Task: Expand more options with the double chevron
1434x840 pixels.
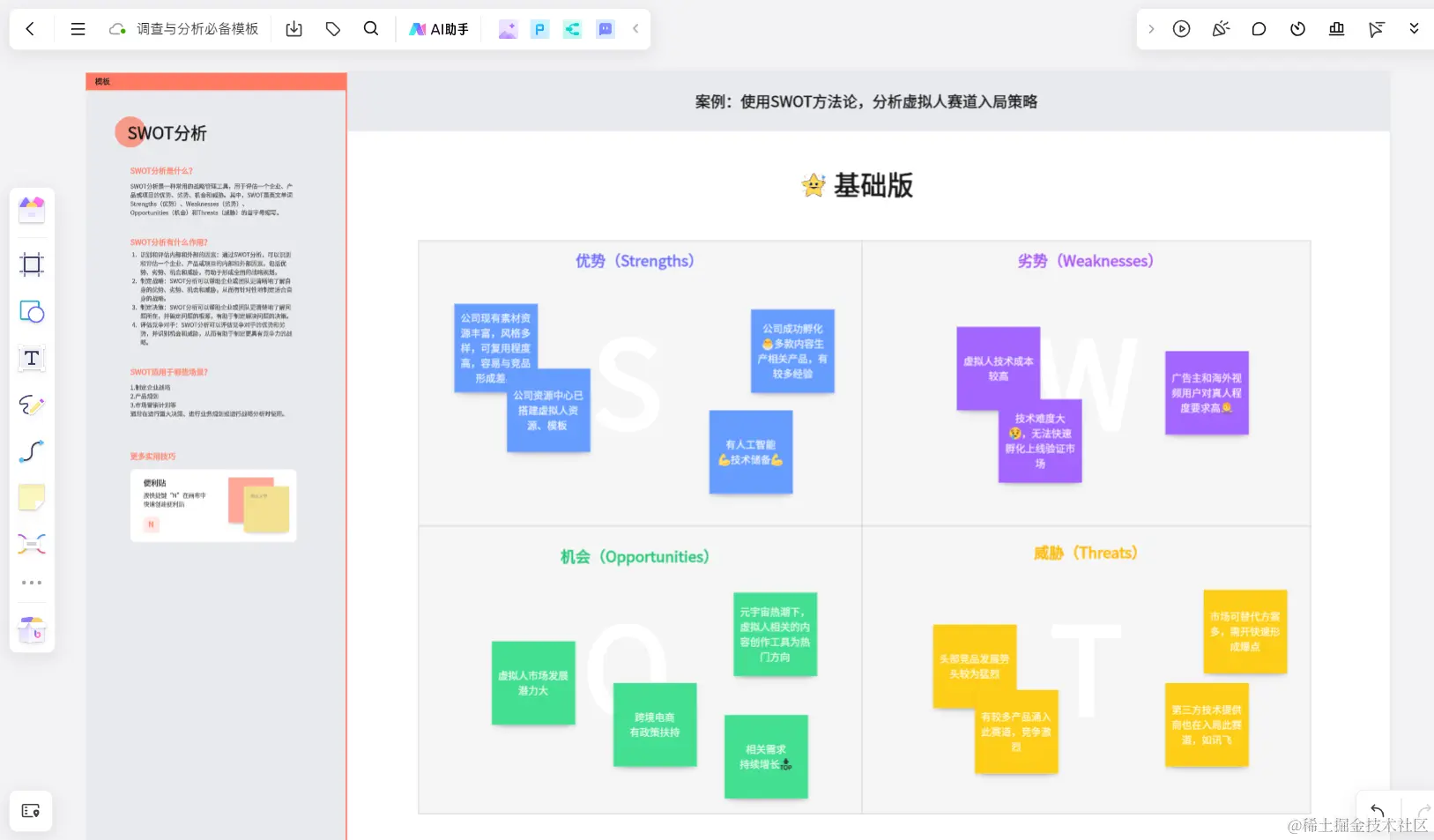Action: [x=1414, y=28]
